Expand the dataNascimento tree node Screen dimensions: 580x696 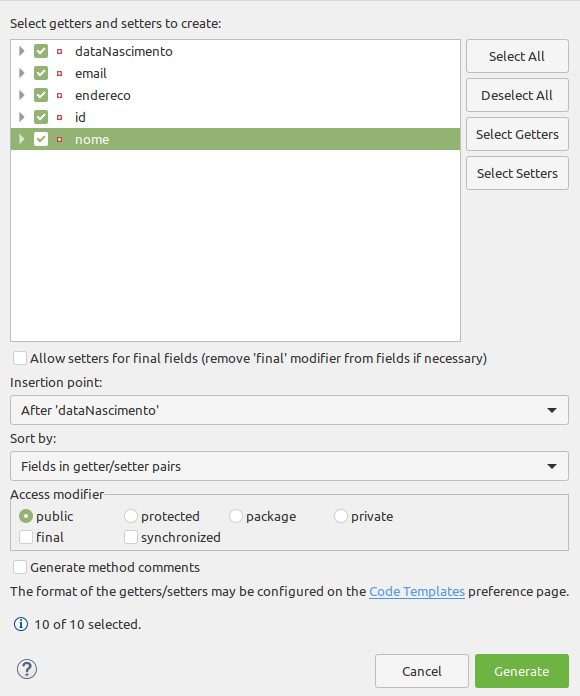pos(21,51)
